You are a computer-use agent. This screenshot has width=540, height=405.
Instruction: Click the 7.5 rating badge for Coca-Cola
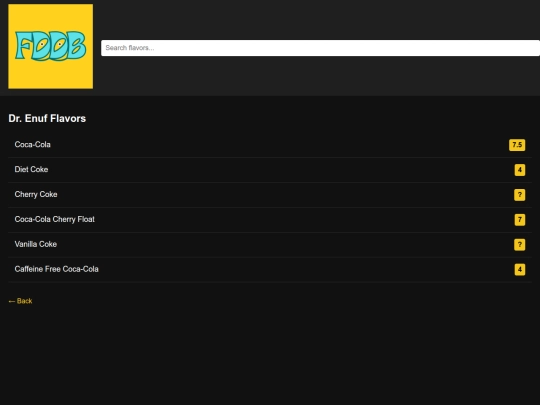point(517,145)
